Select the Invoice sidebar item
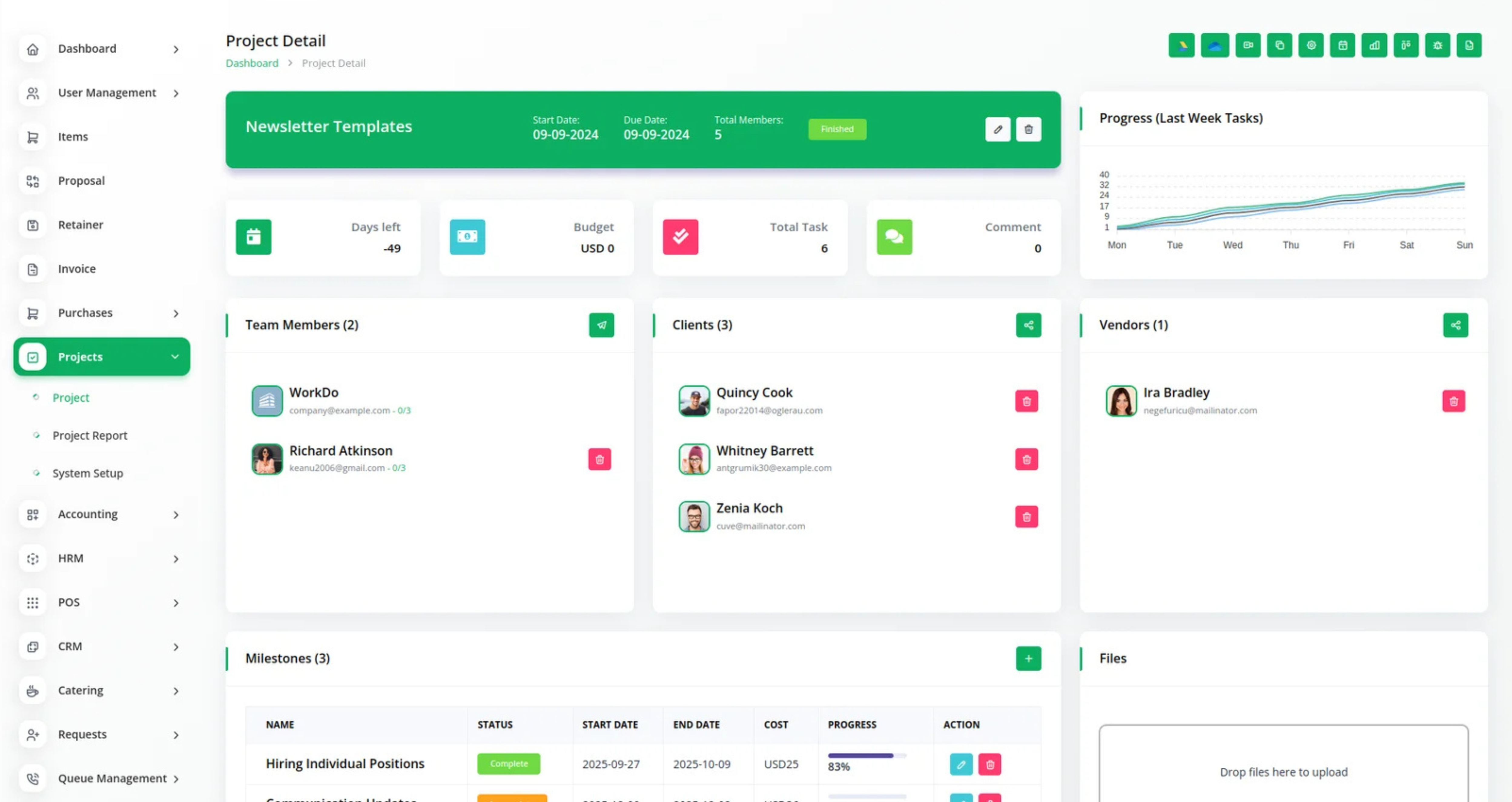Screen dimensions: 1512x802 [76, 269]
